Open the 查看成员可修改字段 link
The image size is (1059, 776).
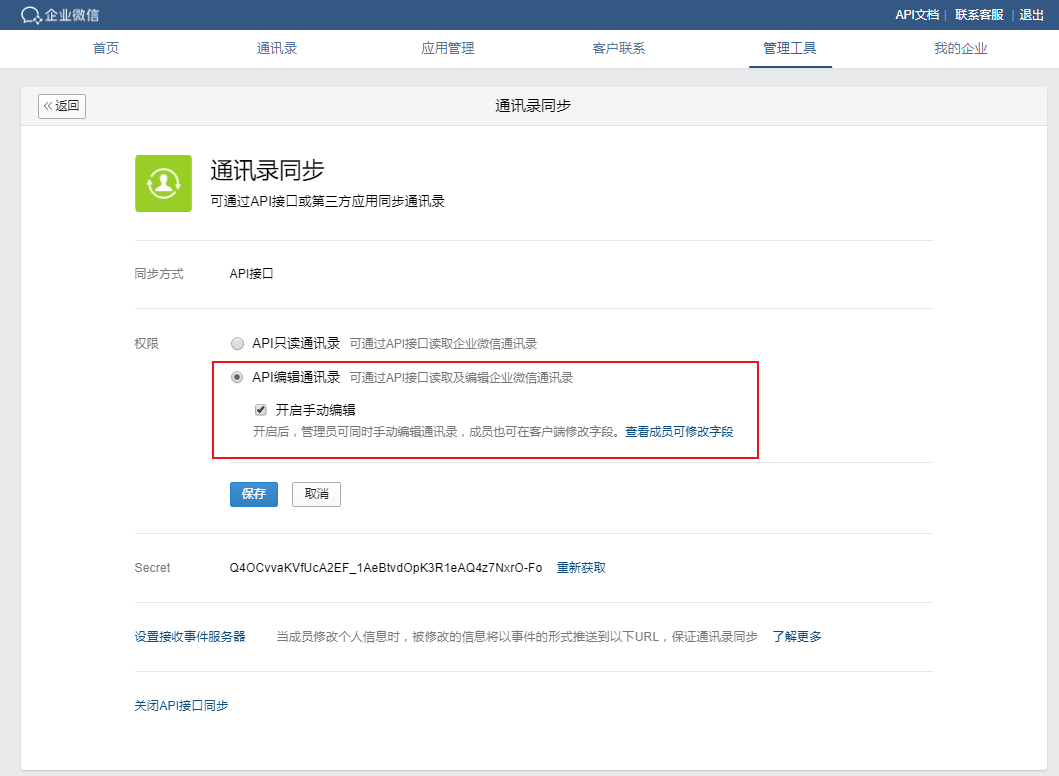click(x=679, y=432)
